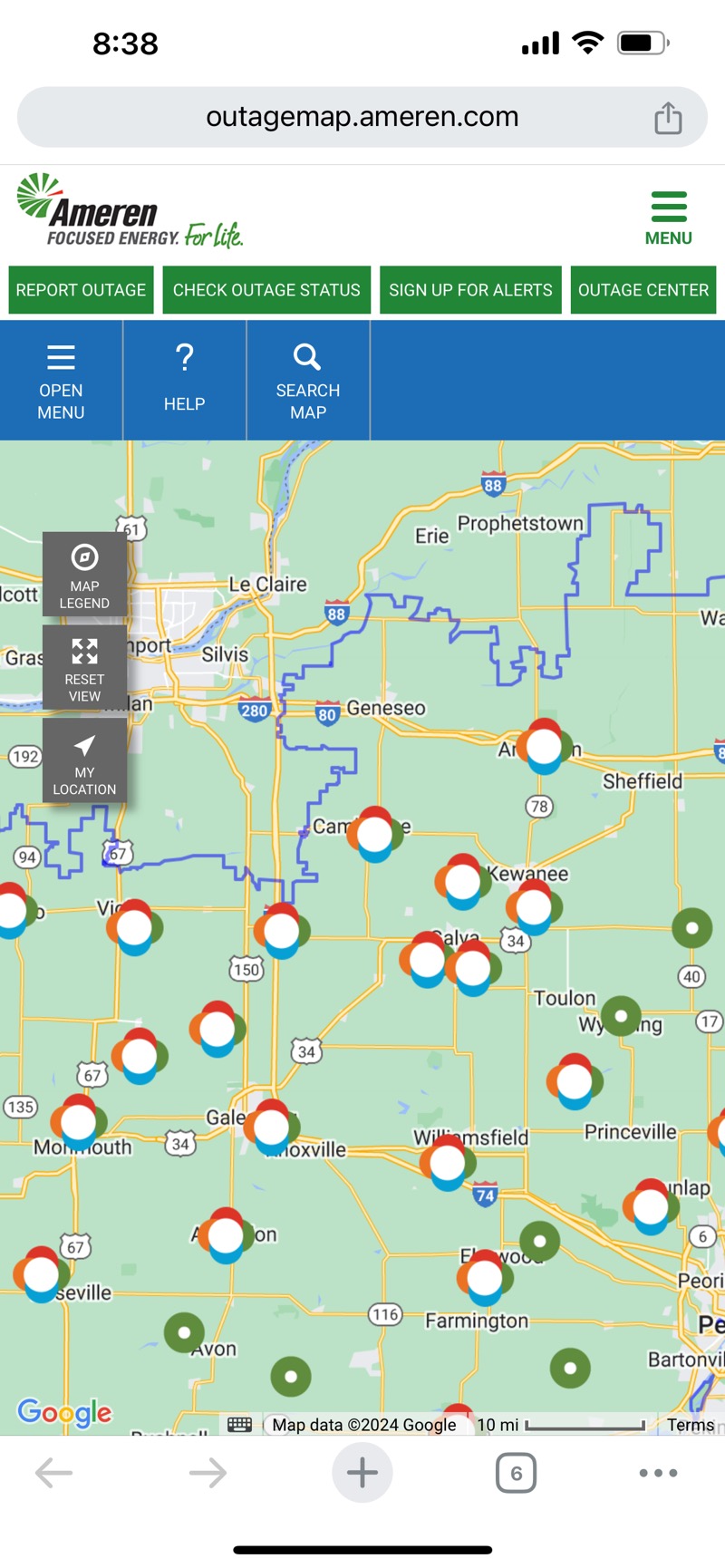
Task: Open the Search Map tool
Action: pyautogui.click(x=307, y=381)
